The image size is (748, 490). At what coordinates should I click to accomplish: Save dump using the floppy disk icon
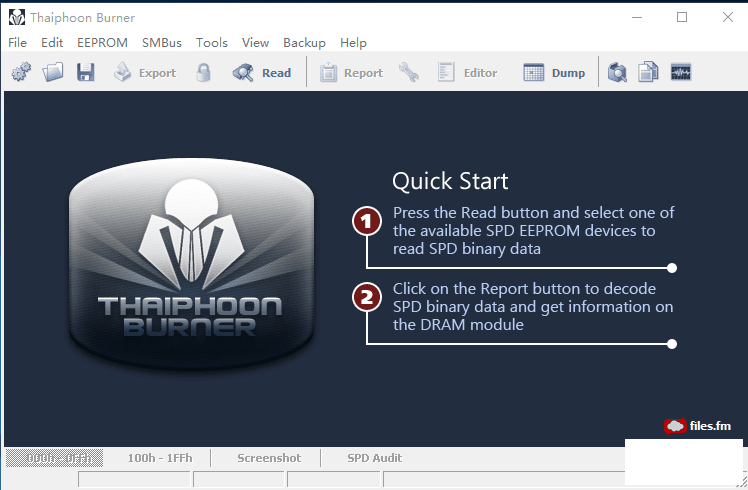pyautogui.click(x=85, y=72)
